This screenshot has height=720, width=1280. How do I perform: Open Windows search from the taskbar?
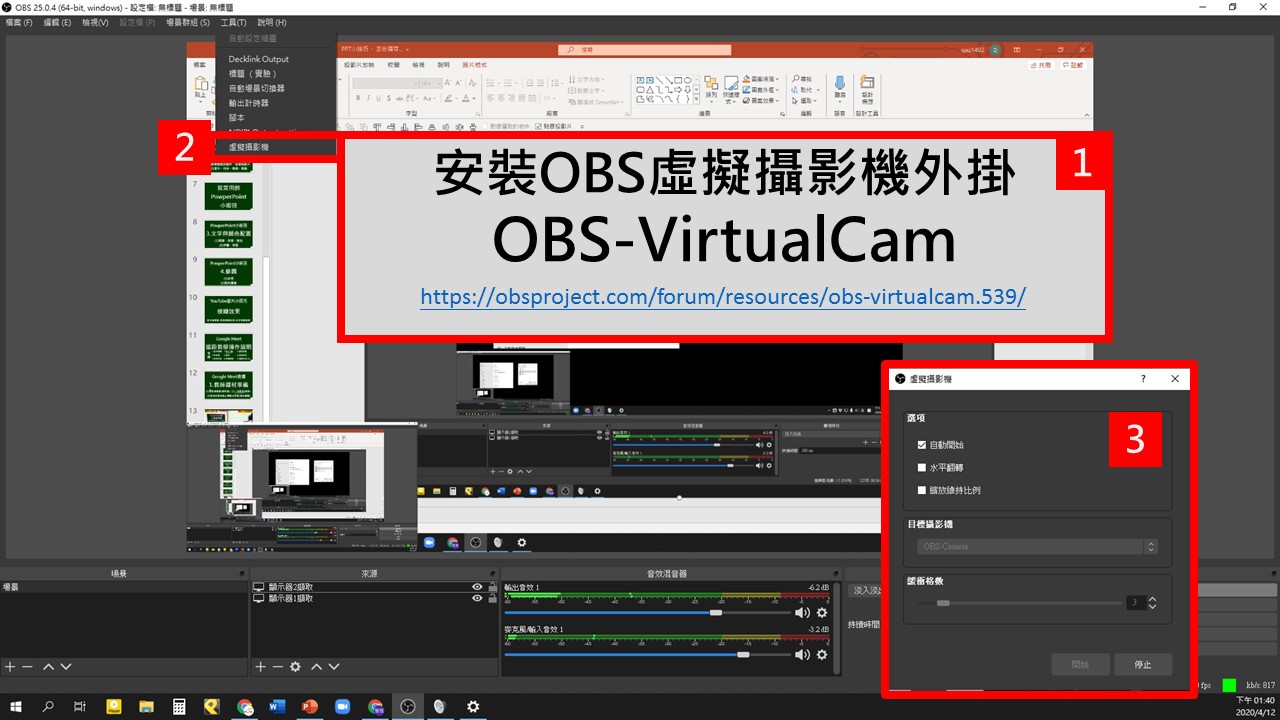[x=48, y=706]
